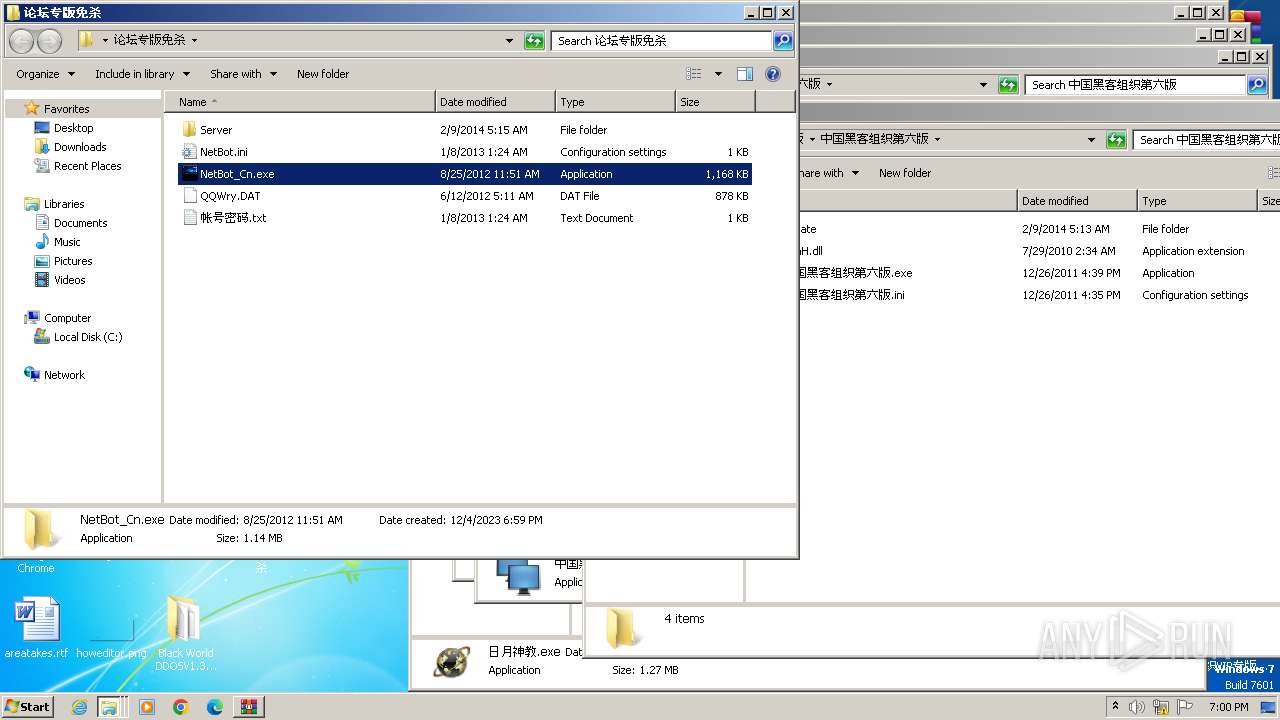1280x720 pixels.
Task: Sort by Type column in front window
Action: (x=615, y=102)
